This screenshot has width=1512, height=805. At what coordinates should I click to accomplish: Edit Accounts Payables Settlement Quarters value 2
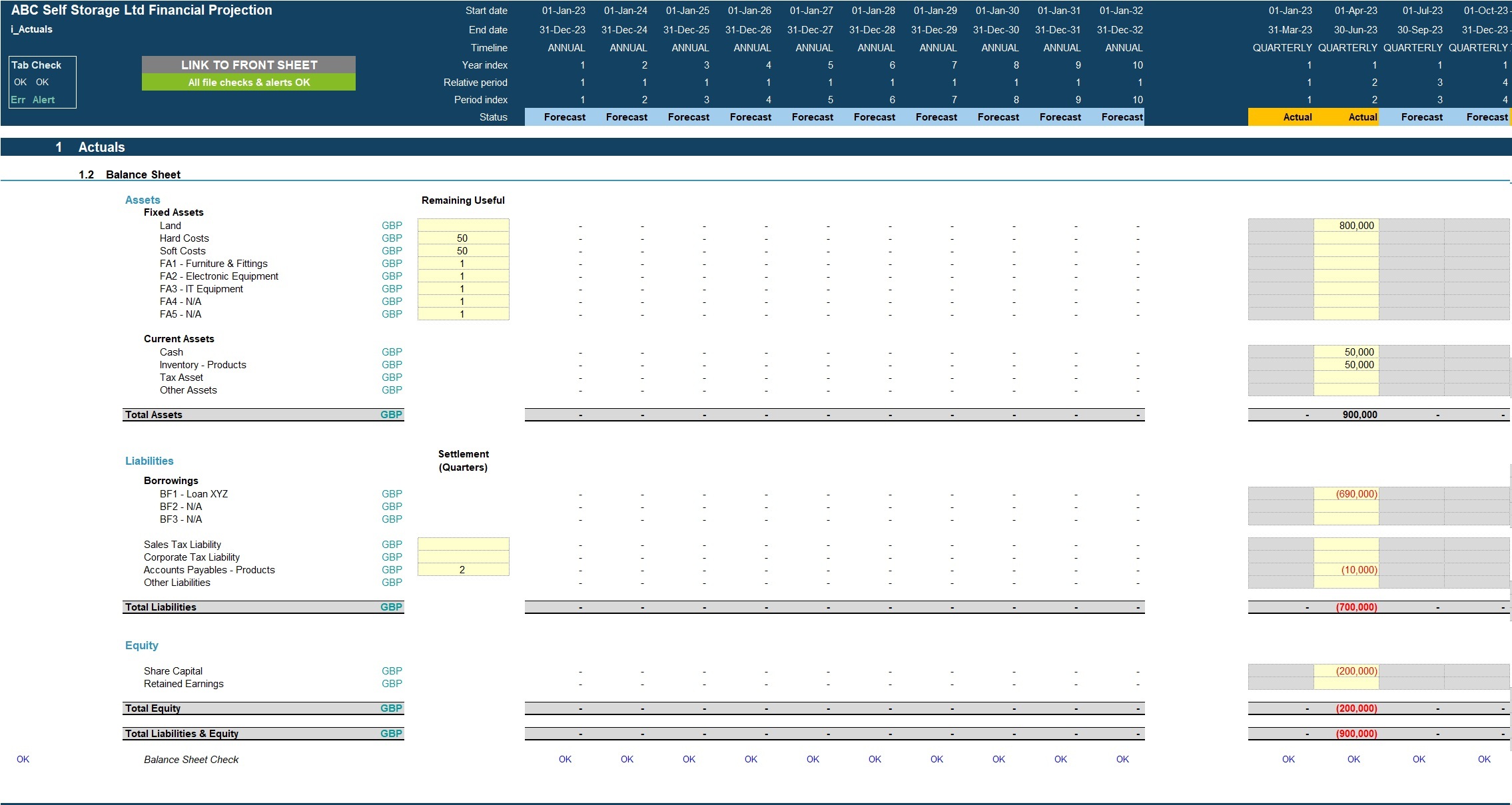pyautogui.click(x=463, y=570)
